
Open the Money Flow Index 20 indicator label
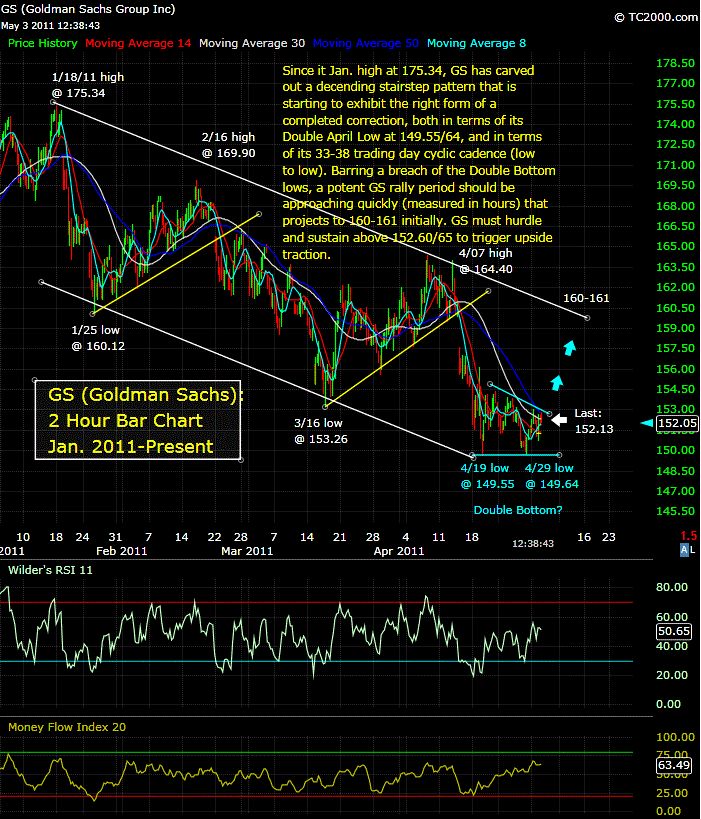(x=67, y=727)
